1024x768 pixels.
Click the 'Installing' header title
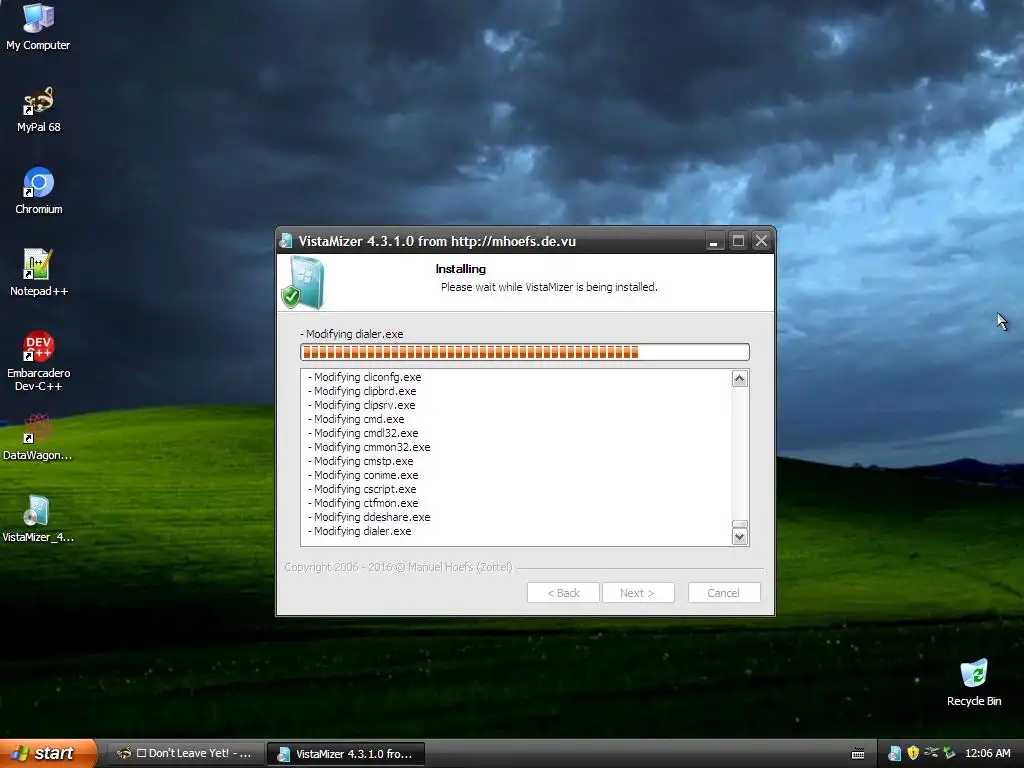(460, 269)
